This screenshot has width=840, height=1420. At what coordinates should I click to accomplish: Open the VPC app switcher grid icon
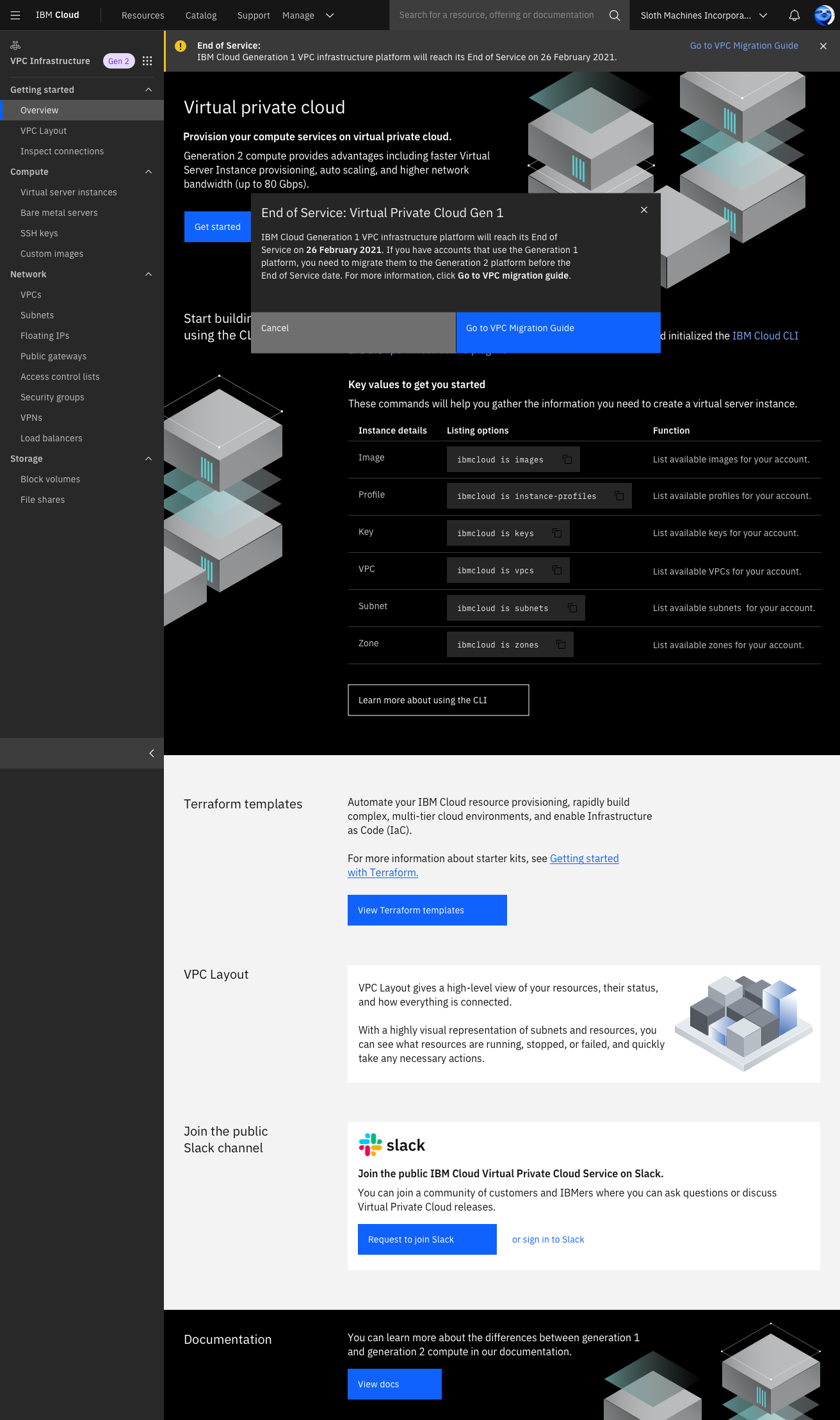[147, 61]
